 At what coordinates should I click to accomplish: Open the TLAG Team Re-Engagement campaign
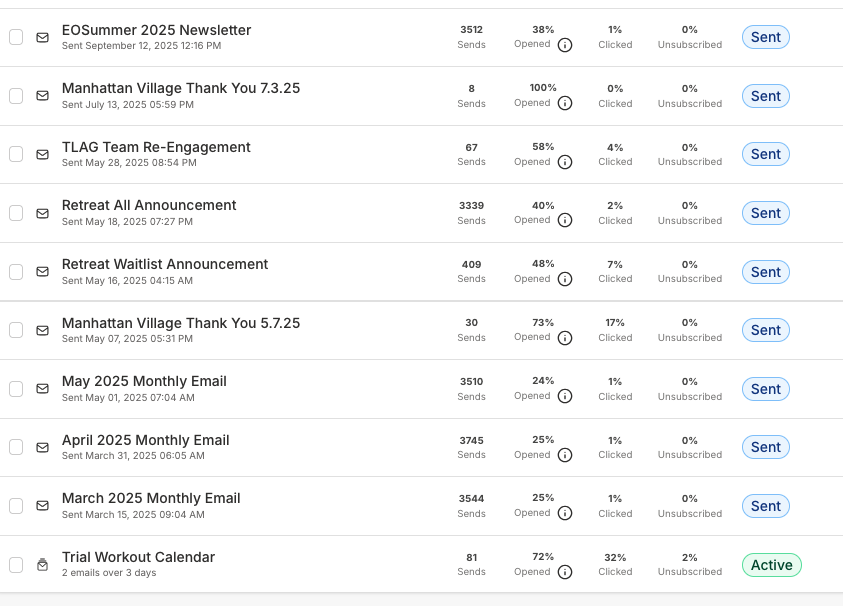156,147
